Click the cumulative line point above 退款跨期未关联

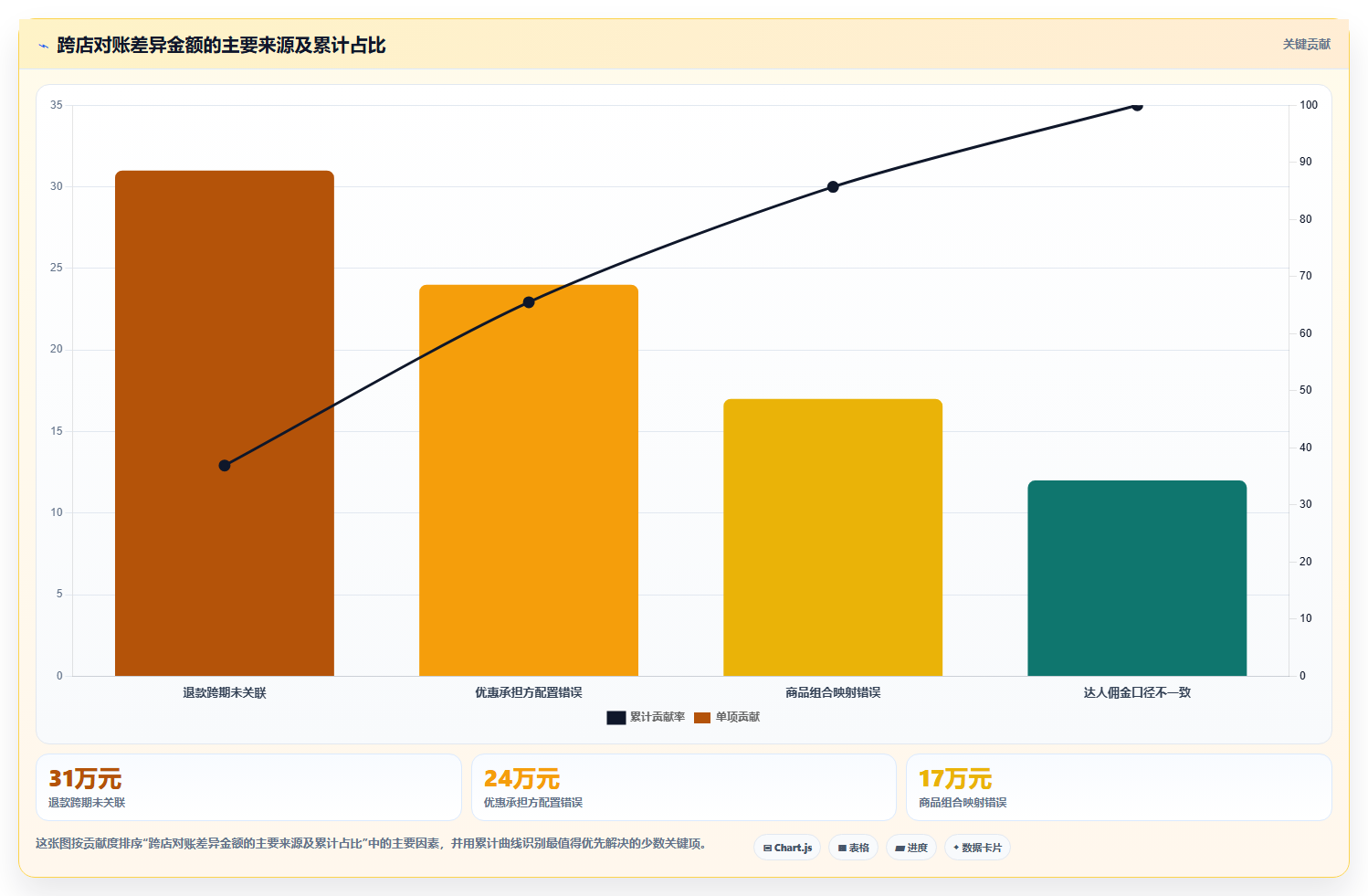tap(225, 466)
